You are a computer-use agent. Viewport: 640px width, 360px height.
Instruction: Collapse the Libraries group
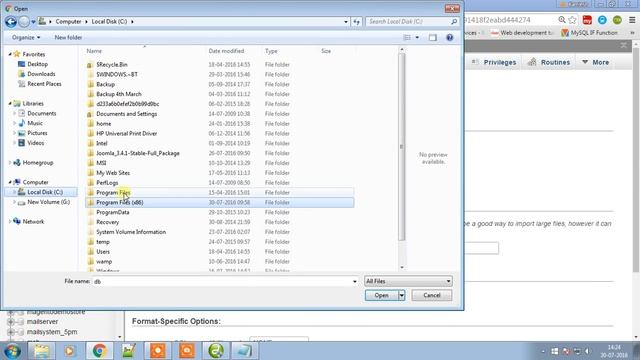[x=10, y=104]
